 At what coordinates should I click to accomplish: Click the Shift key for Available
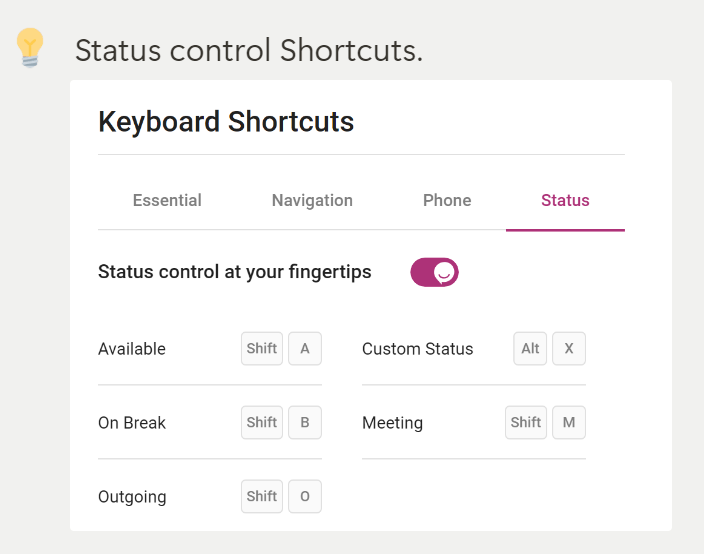tap(262, 349)
